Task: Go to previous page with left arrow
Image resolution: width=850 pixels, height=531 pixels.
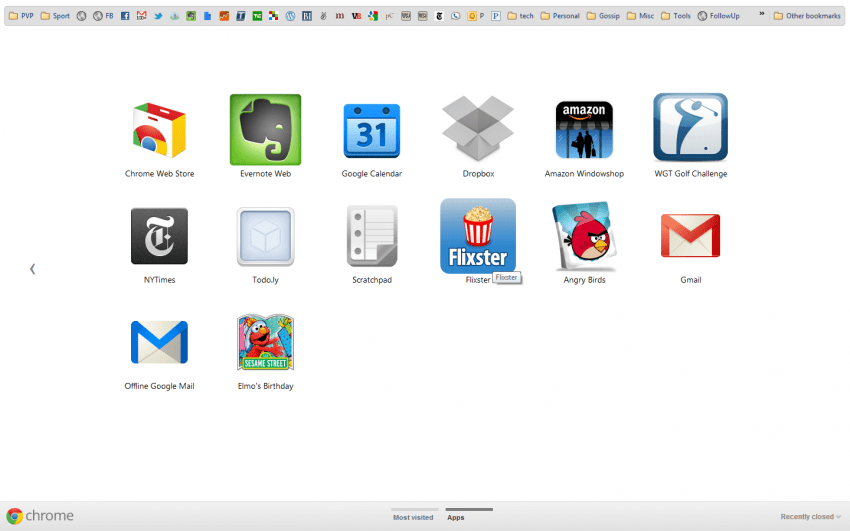Action: pyautogui.click(x=33, y=269)
